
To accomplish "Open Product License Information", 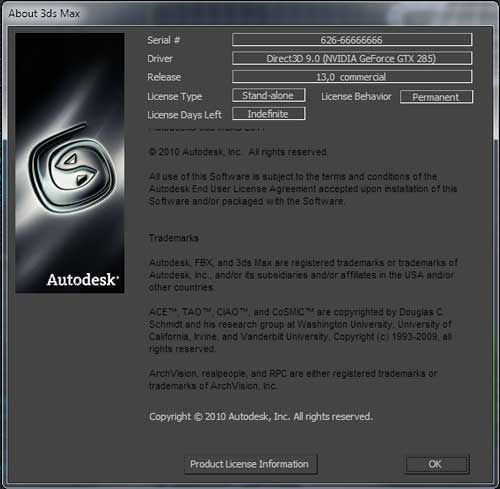I will [250, 464].
